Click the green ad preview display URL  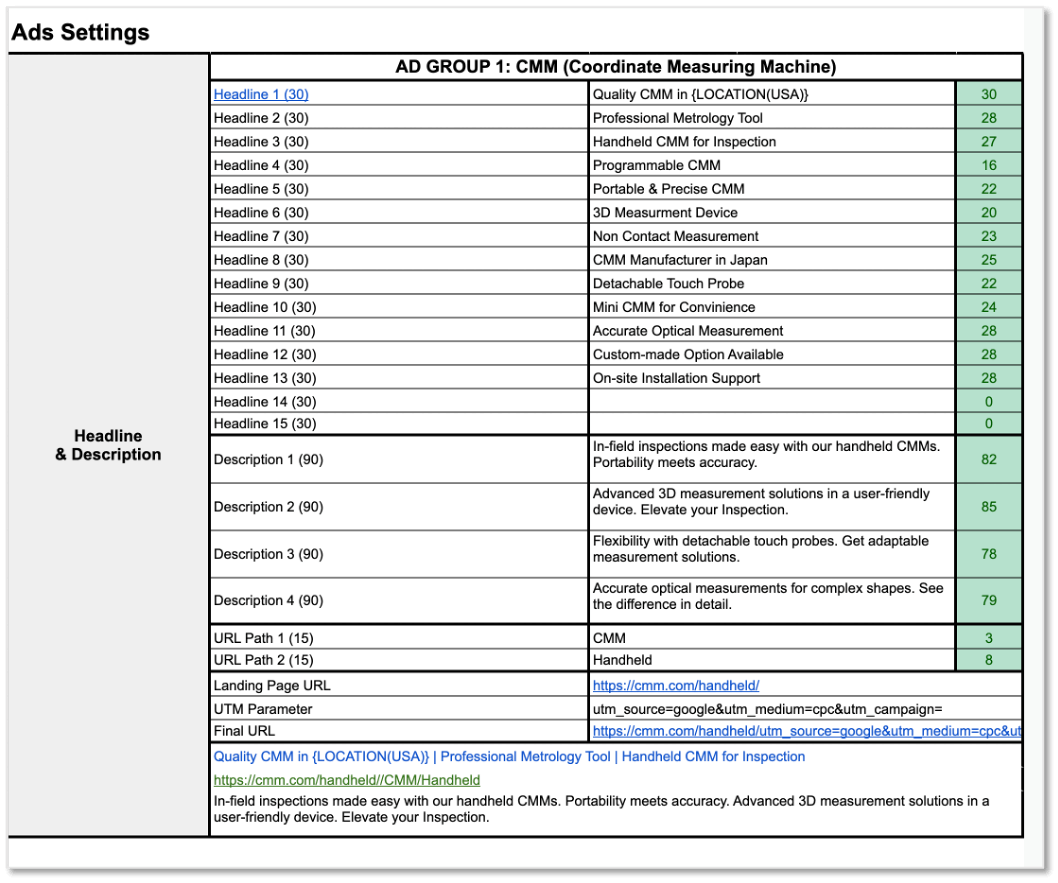click(346, 779)
